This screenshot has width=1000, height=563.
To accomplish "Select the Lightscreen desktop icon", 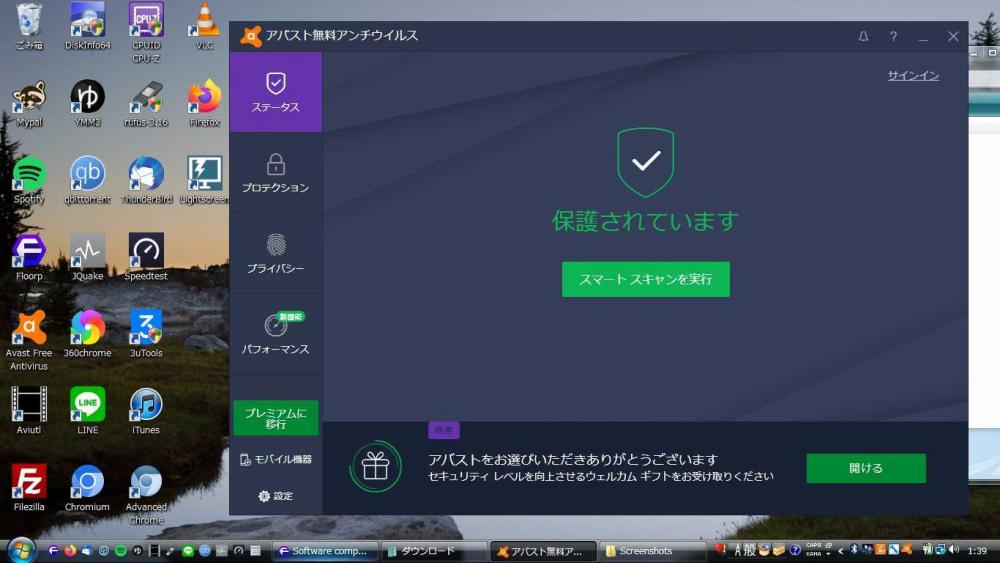I will pos(204,180).
